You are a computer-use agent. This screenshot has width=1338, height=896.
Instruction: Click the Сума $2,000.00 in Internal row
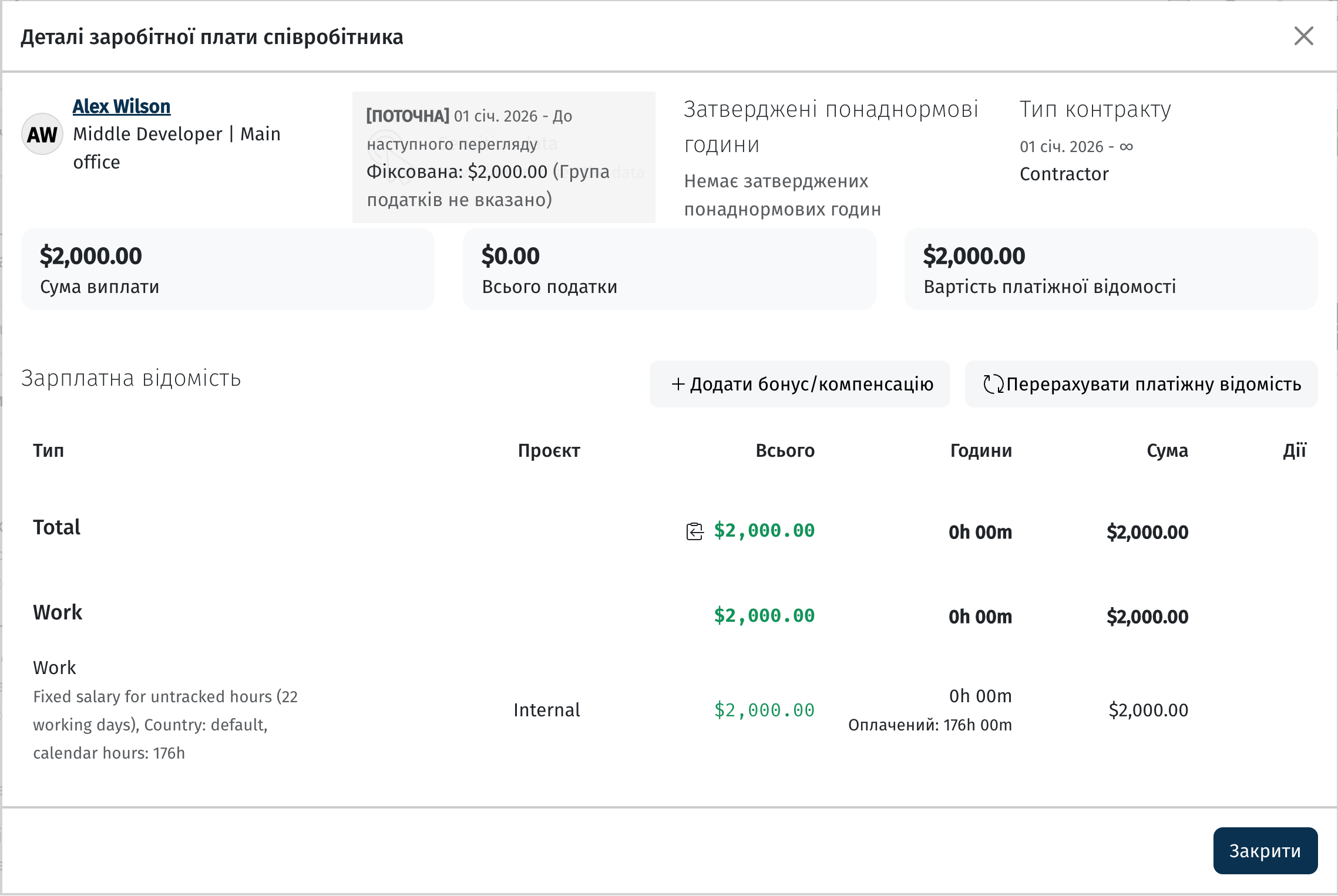pyautogui.click(x=1148, y=710)
